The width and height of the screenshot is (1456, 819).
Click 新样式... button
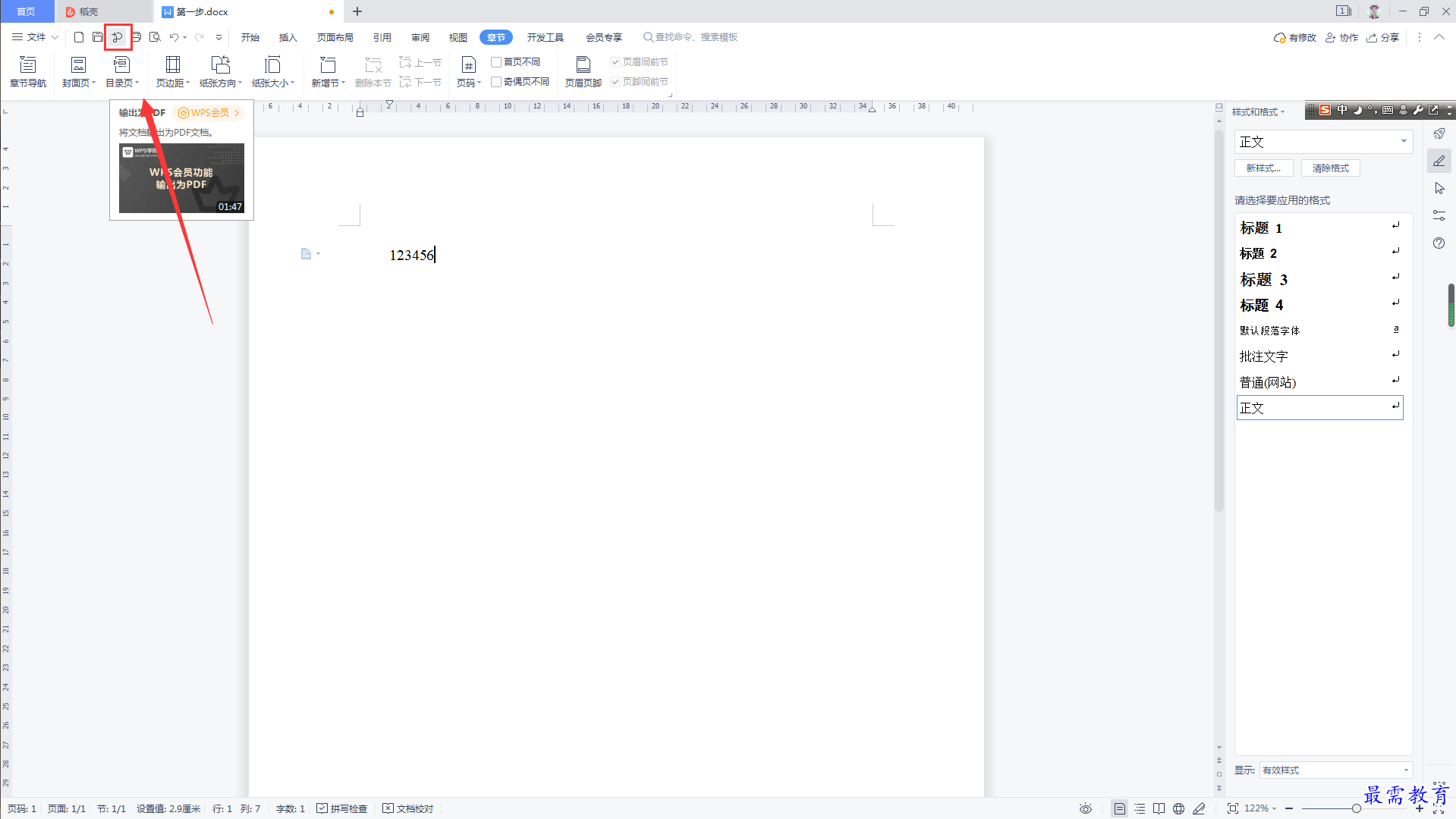coord(1263,168)
